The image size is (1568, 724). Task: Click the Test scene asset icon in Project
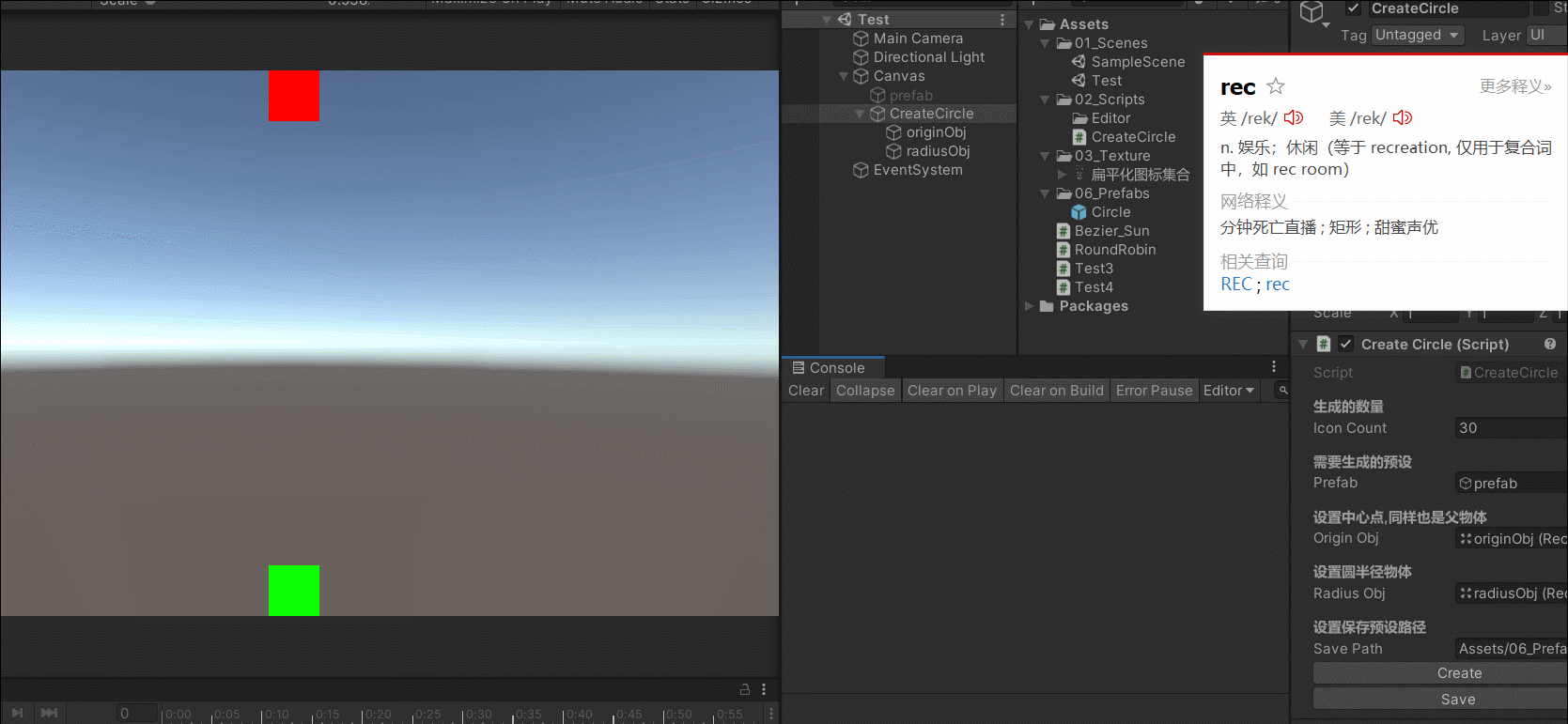(x=1079, y=81)
